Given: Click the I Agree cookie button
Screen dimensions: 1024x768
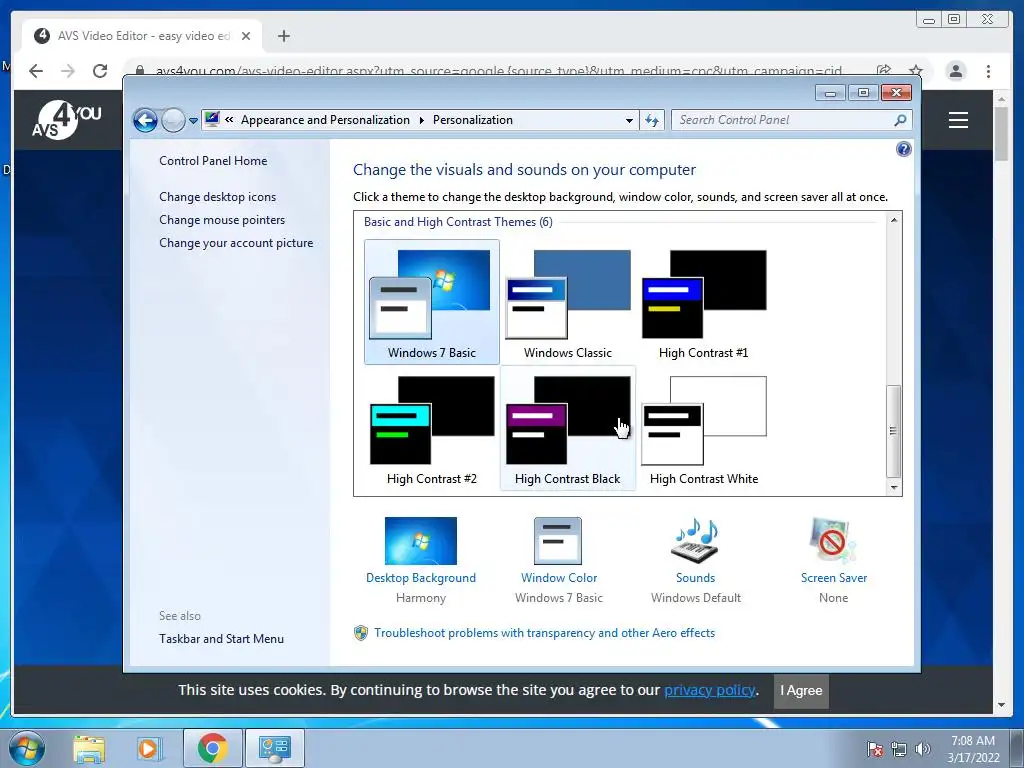Looking at the screenshot, I should [801, 691].
